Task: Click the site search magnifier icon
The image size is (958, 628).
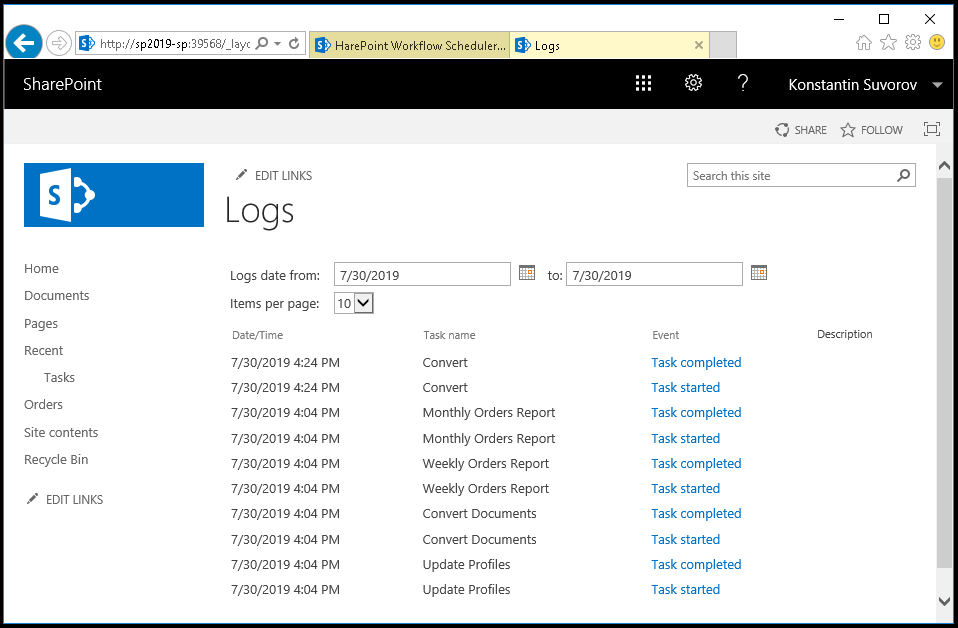Action: pos(904,175)
